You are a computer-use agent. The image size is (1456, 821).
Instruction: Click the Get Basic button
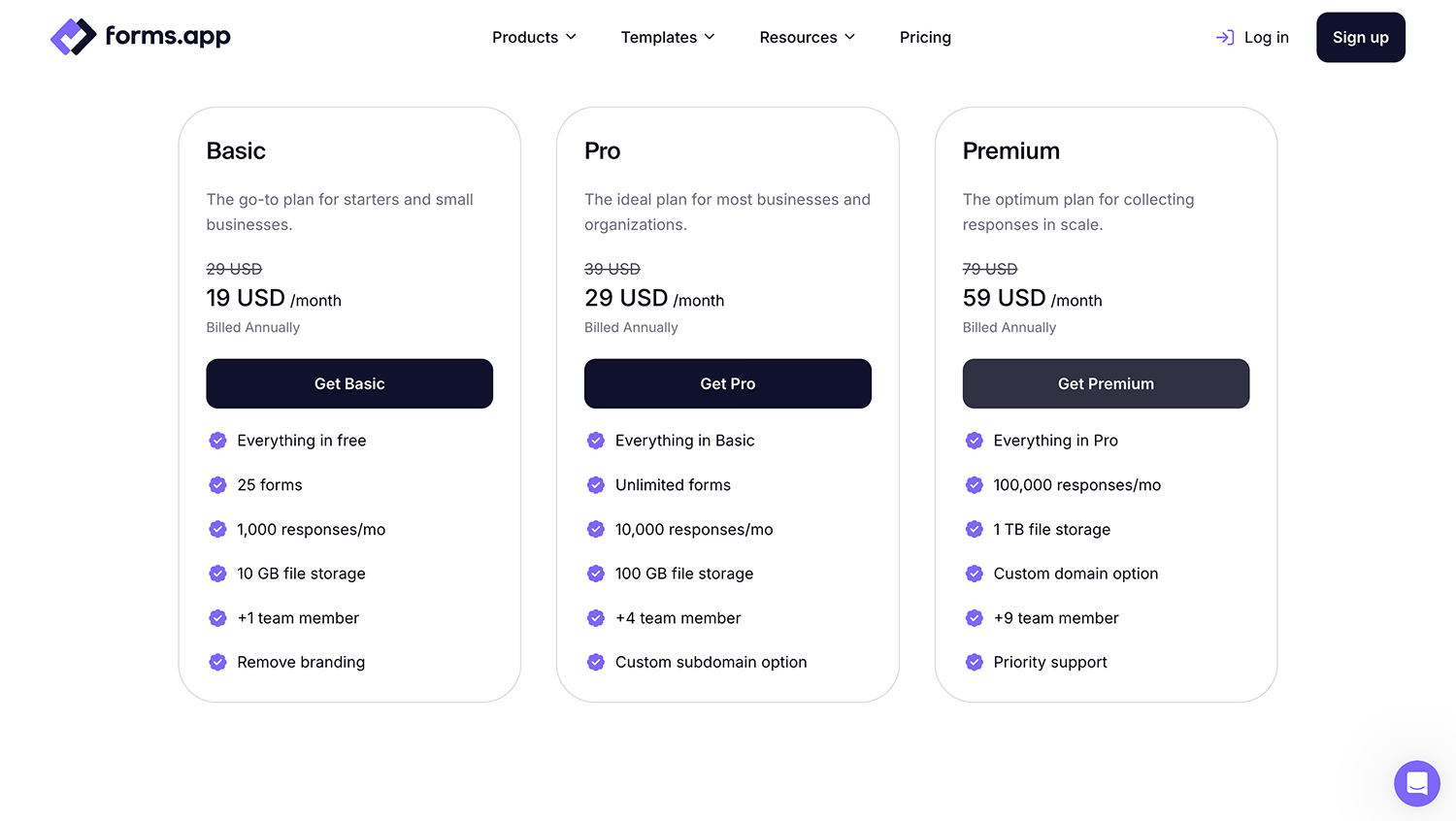click(349, 383)
